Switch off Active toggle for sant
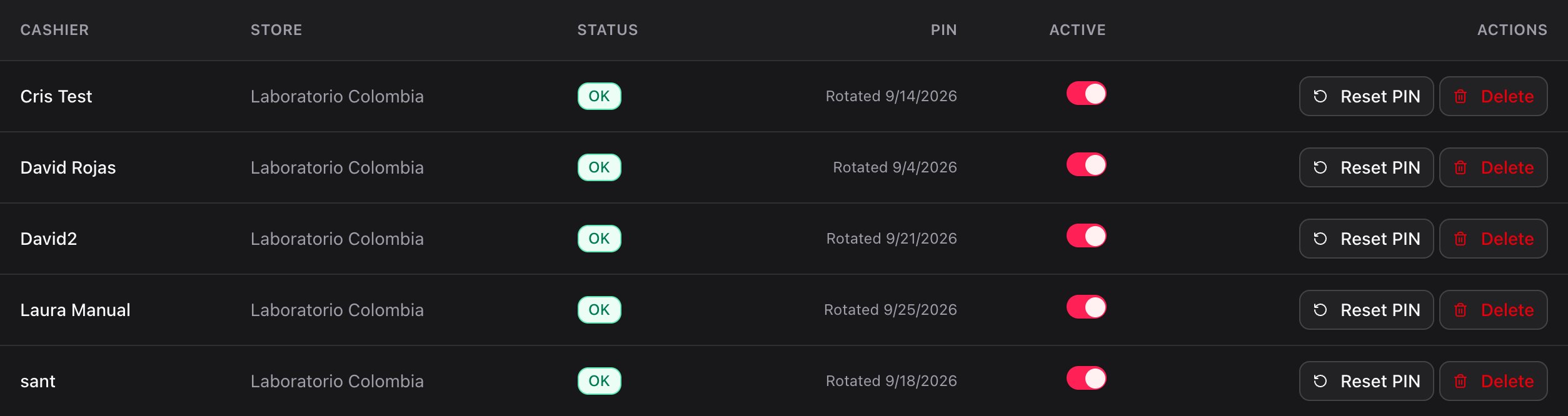This screenshot has height=416, width=1568. (1086, 379)
